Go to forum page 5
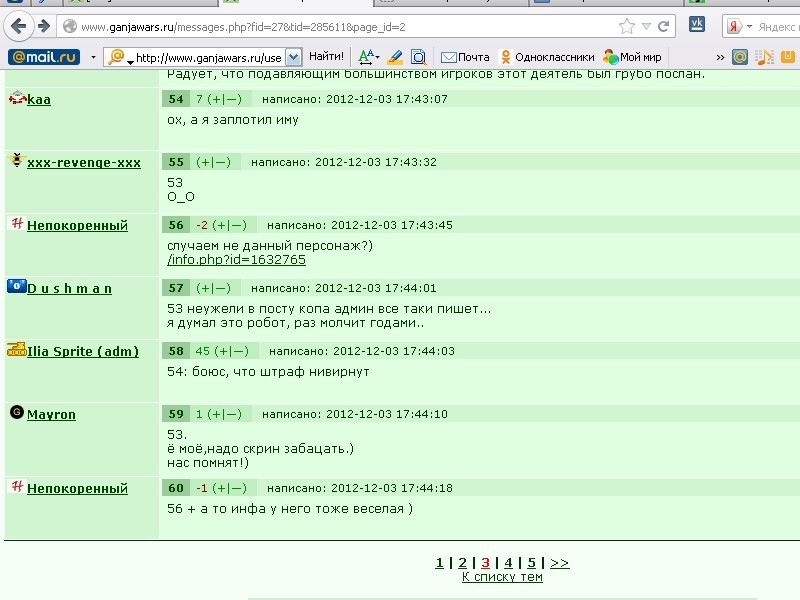 (x=531, y=563)
